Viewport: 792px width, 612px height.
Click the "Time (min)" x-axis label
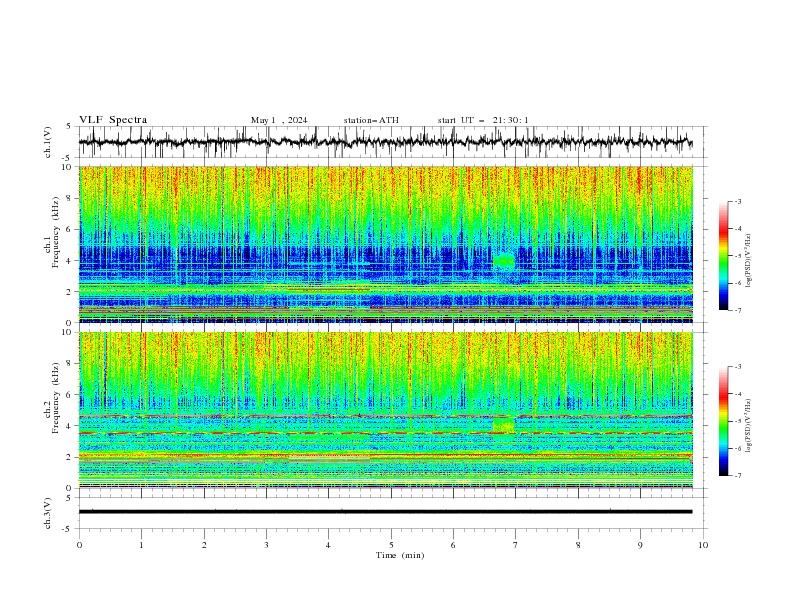(x=400, y=555)
